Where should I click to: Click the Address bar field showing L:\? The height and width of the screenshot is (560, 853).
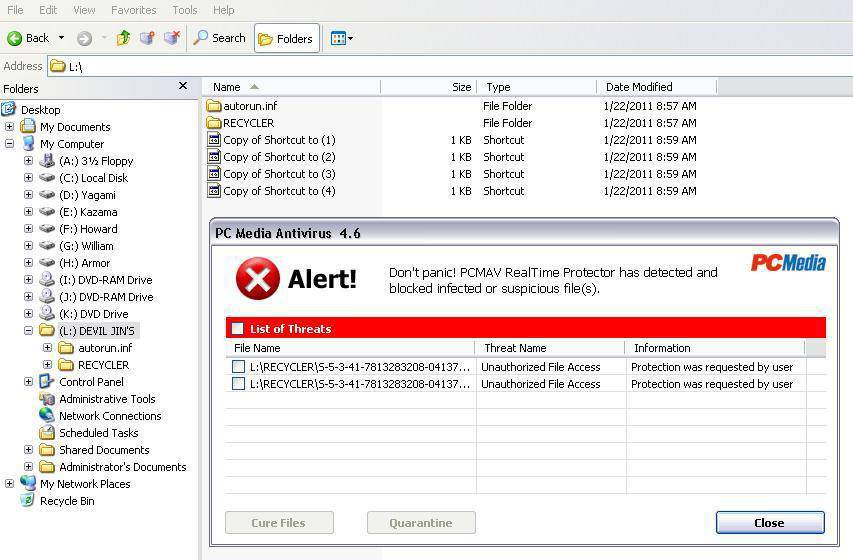point(449,66)
